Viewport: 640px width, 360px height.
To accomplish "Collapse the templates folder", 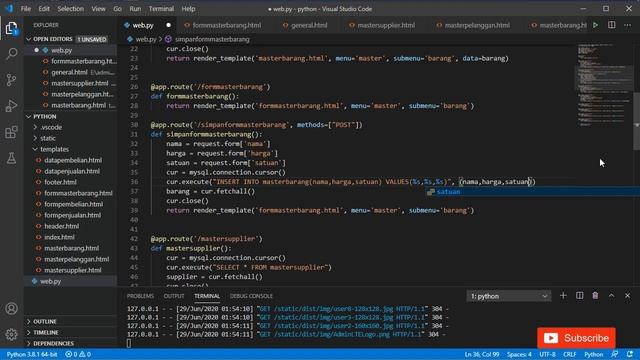I will 71,149.
